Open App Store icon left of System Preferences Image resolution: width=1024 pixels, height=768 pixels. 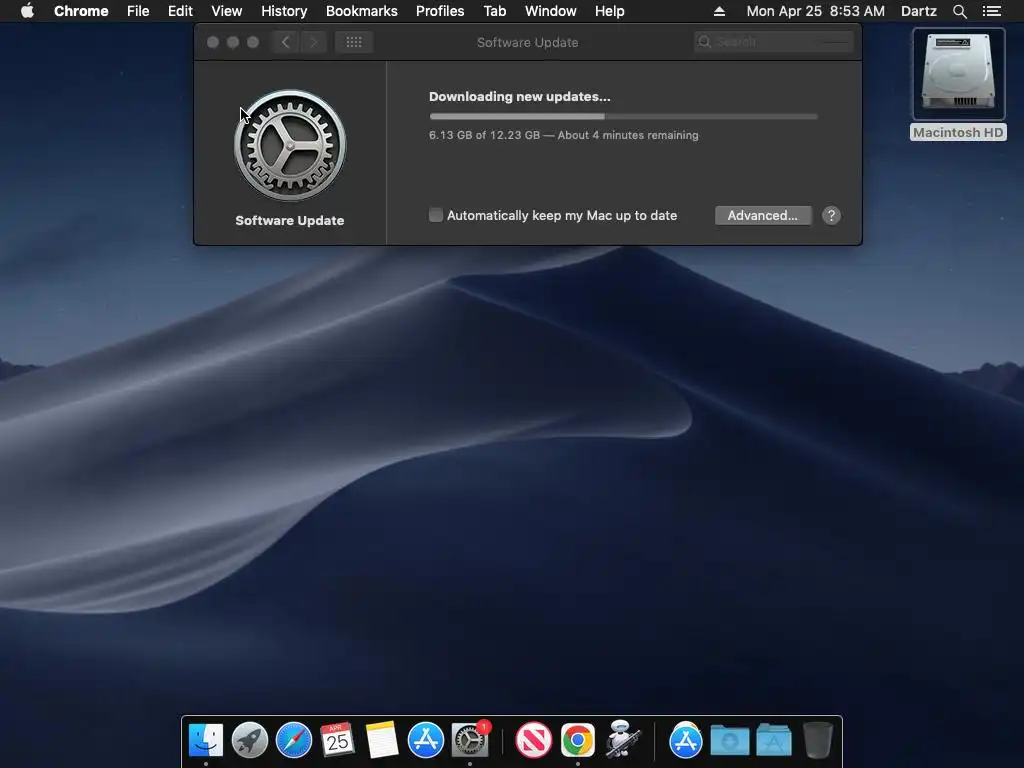click(x=426, y=740)
